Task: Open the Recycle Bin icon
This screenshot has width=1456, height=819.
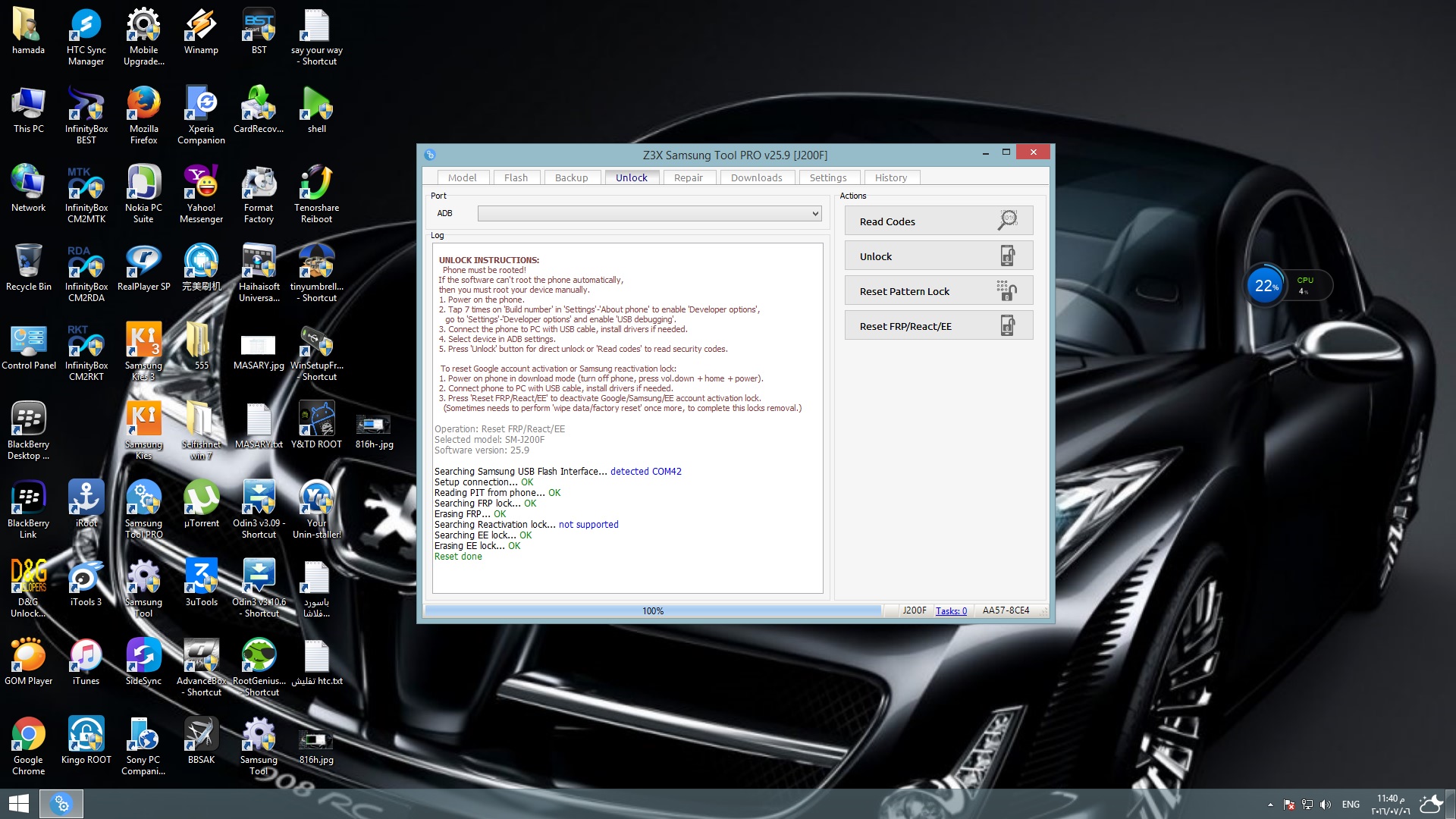Action: 28,268
